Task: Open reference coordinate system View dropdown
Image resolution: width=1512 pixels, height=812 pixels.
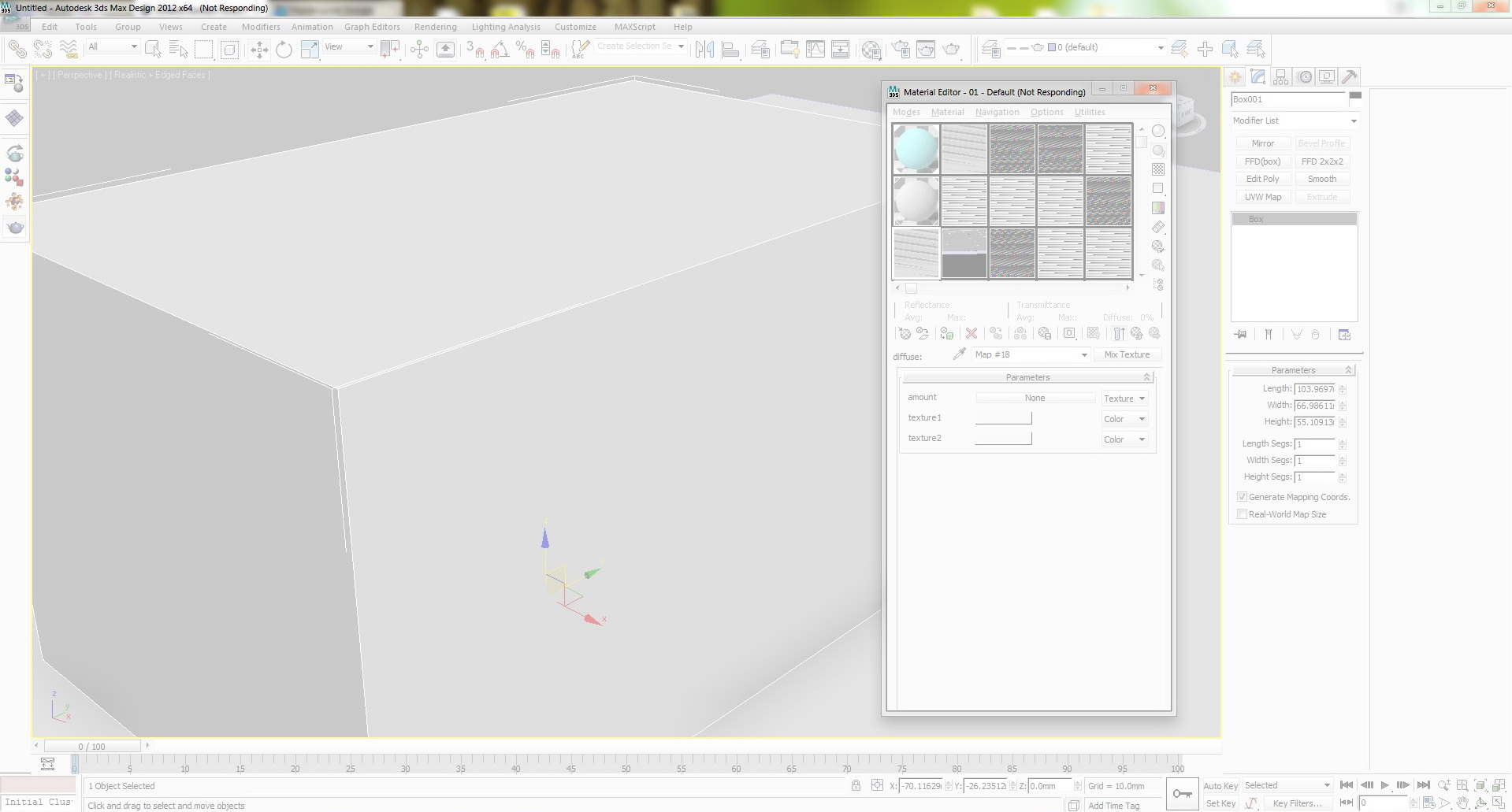Action: click(x=349, y=47)
